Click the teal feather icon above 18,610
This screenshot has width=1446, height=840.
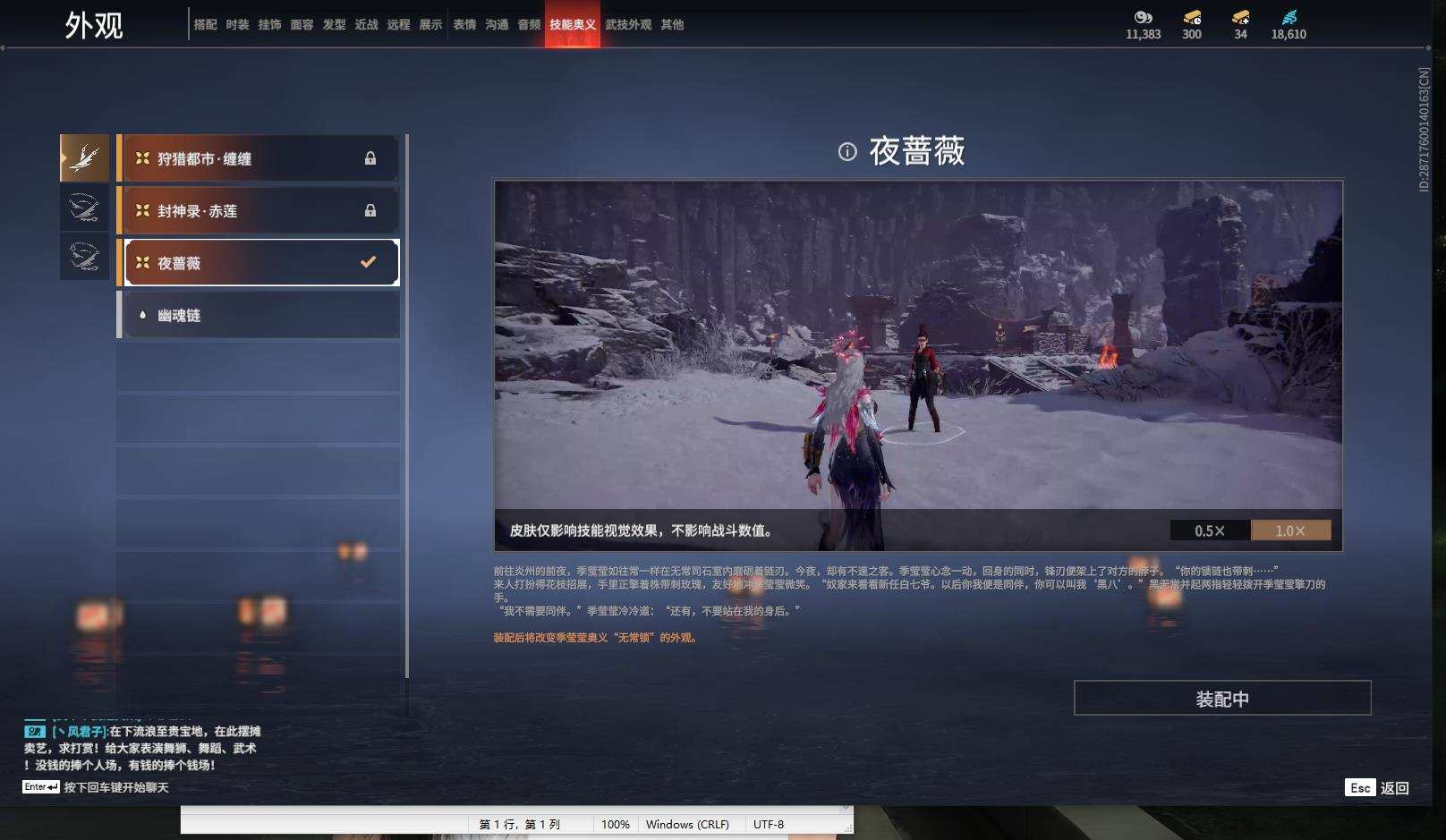[1289, 17]
